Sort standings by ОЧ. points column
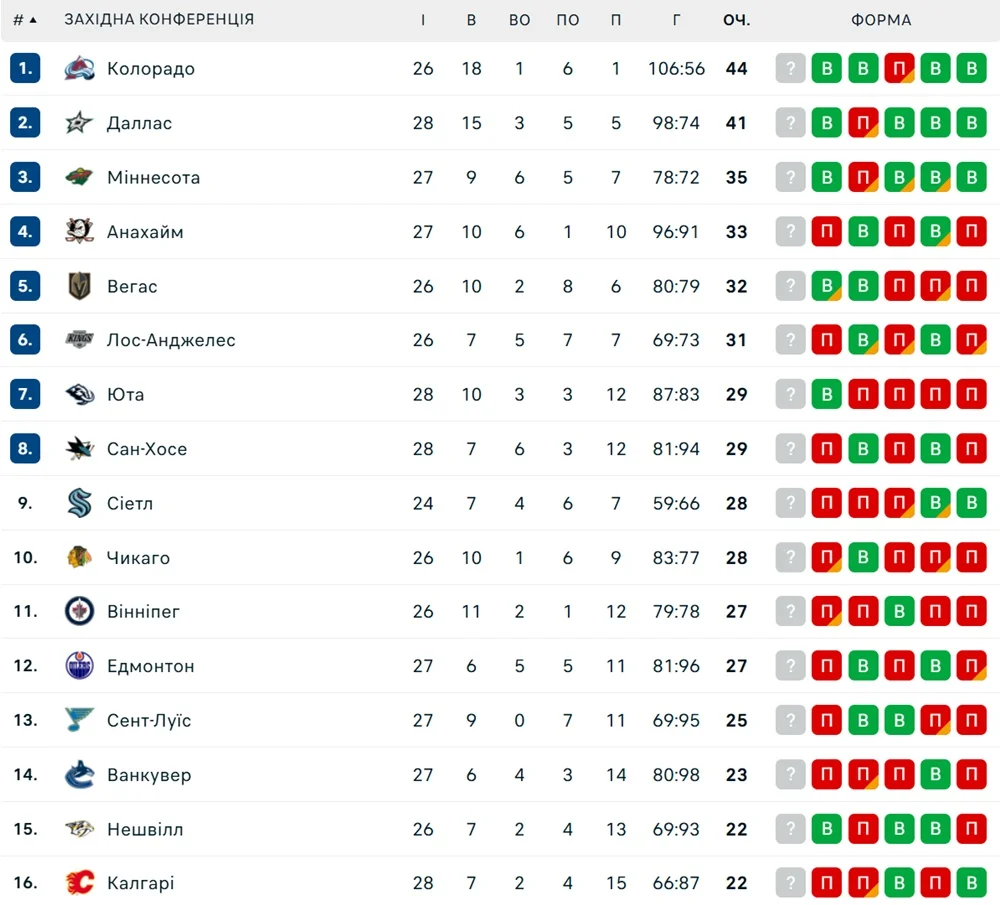Screen dimensions: 1000x905 [x=737, y=20]
